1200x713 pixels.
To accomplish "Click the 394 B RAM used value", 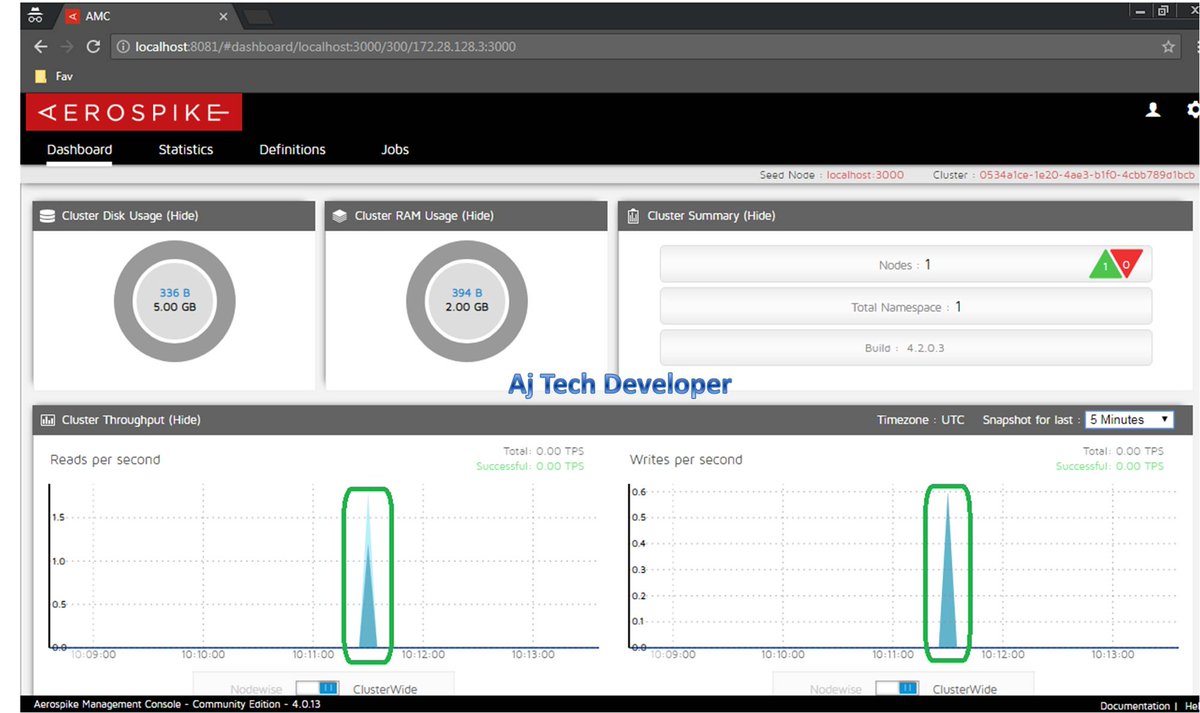I will coord(467,293).
